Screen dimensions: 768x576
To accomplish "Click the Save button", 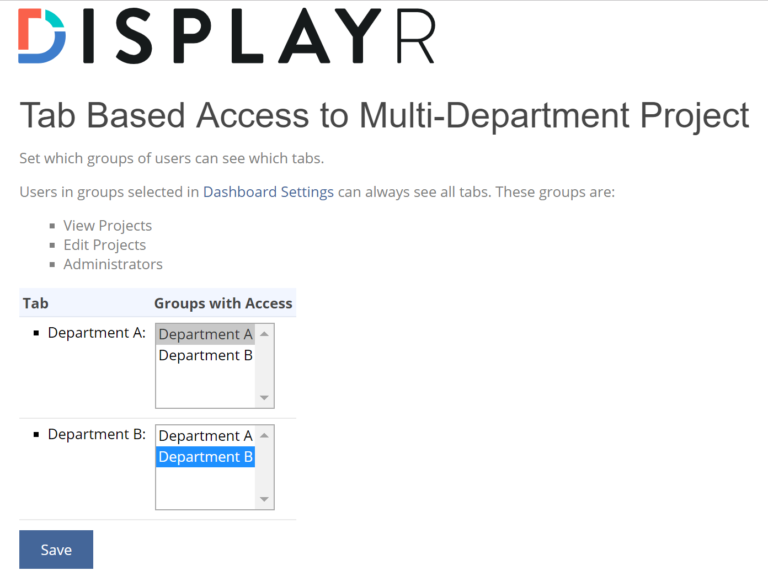I will point(56,550).
